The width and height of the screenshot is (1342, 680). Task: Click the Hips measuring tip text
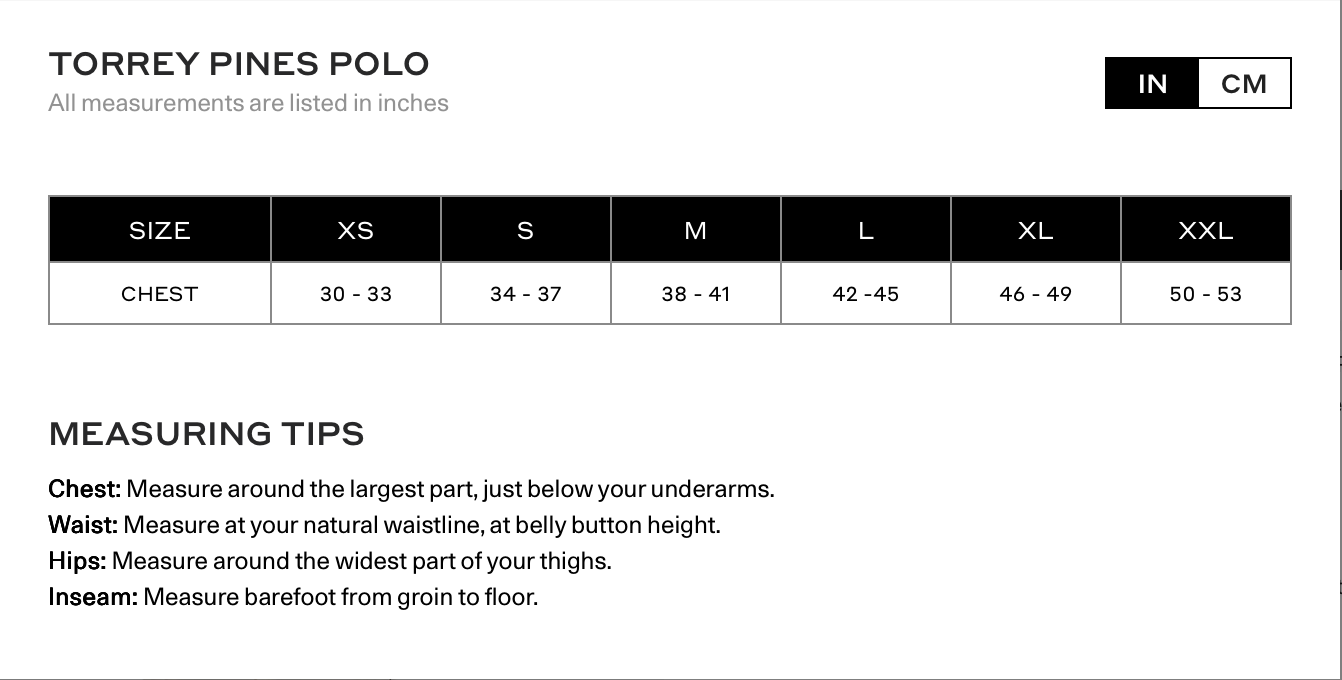[x=330, y=561]
